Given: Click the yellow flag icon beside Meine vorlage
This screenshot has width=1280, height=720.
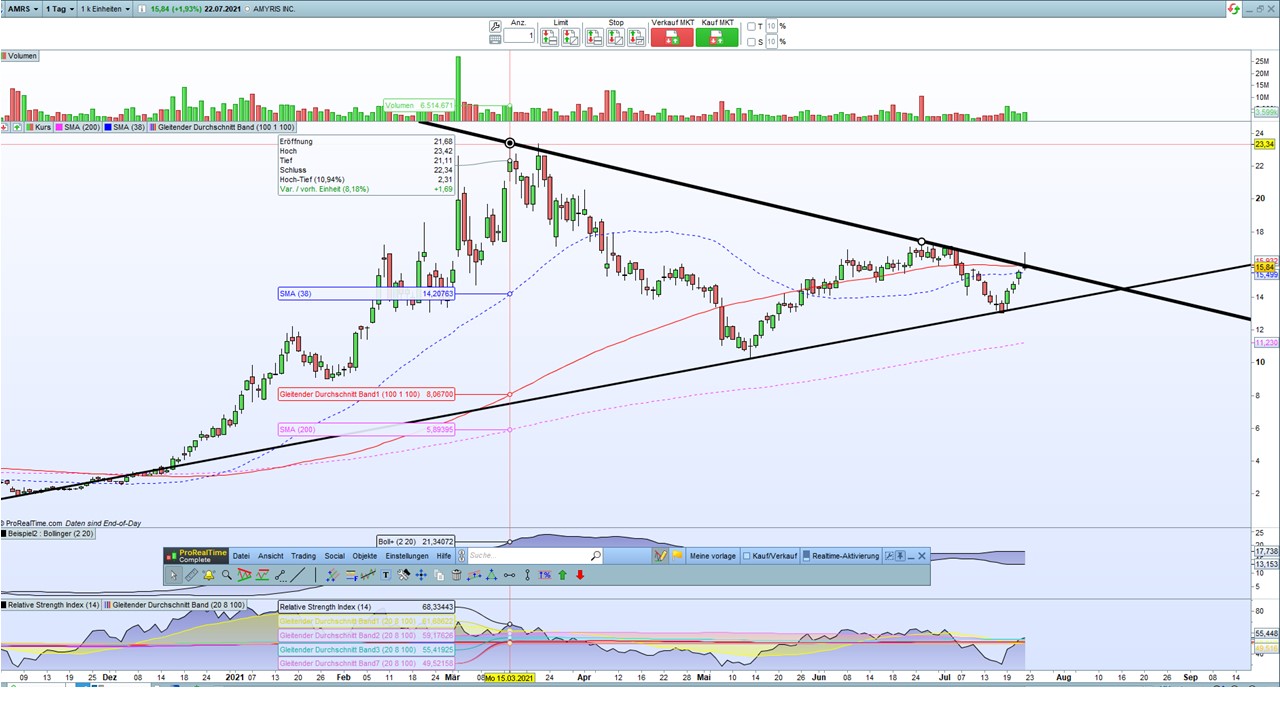Looking at the screenshot, I should 678,556.
